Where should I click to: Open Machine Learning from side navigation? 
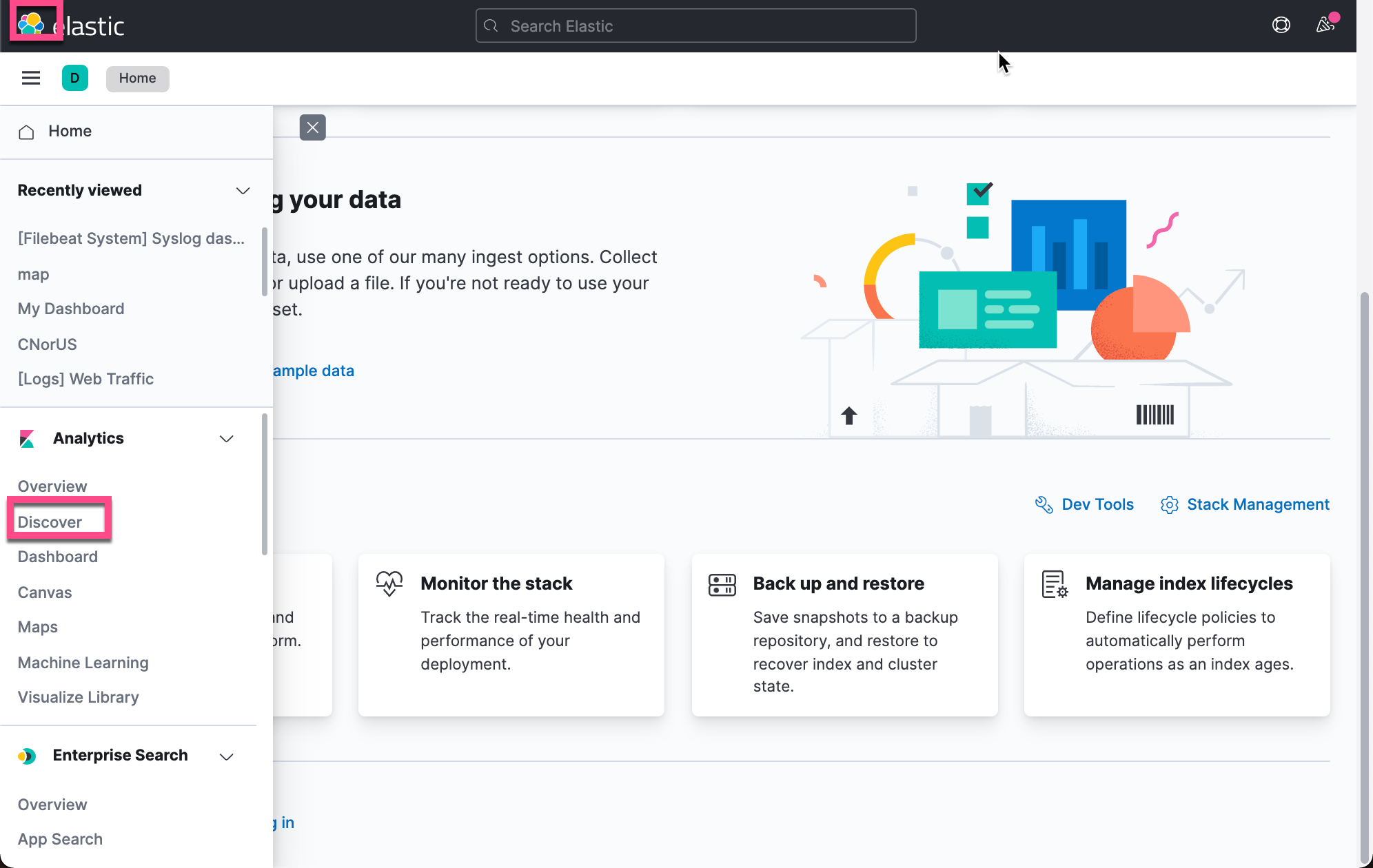click(x=83, y=662)
